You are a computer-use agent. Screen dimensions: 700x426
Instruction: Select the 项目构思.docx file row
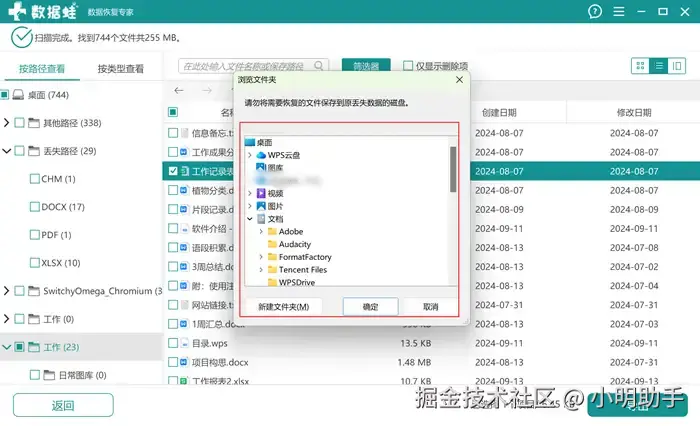[431, 362]
